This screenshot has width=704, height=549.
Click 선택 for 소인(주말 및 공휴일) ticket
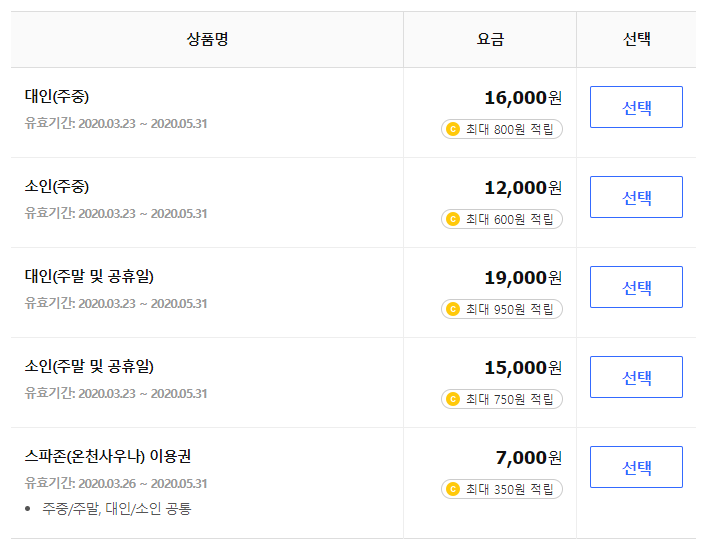(636, 377)
